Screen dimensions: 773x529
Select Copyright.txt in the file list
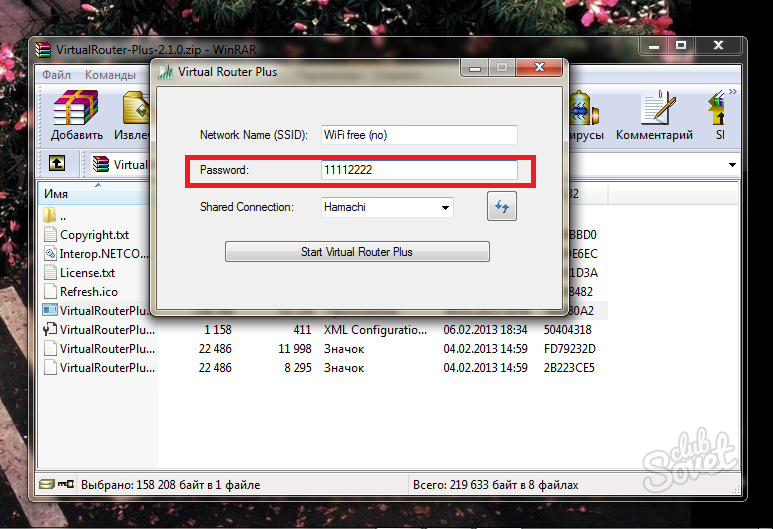click(94, 235)
